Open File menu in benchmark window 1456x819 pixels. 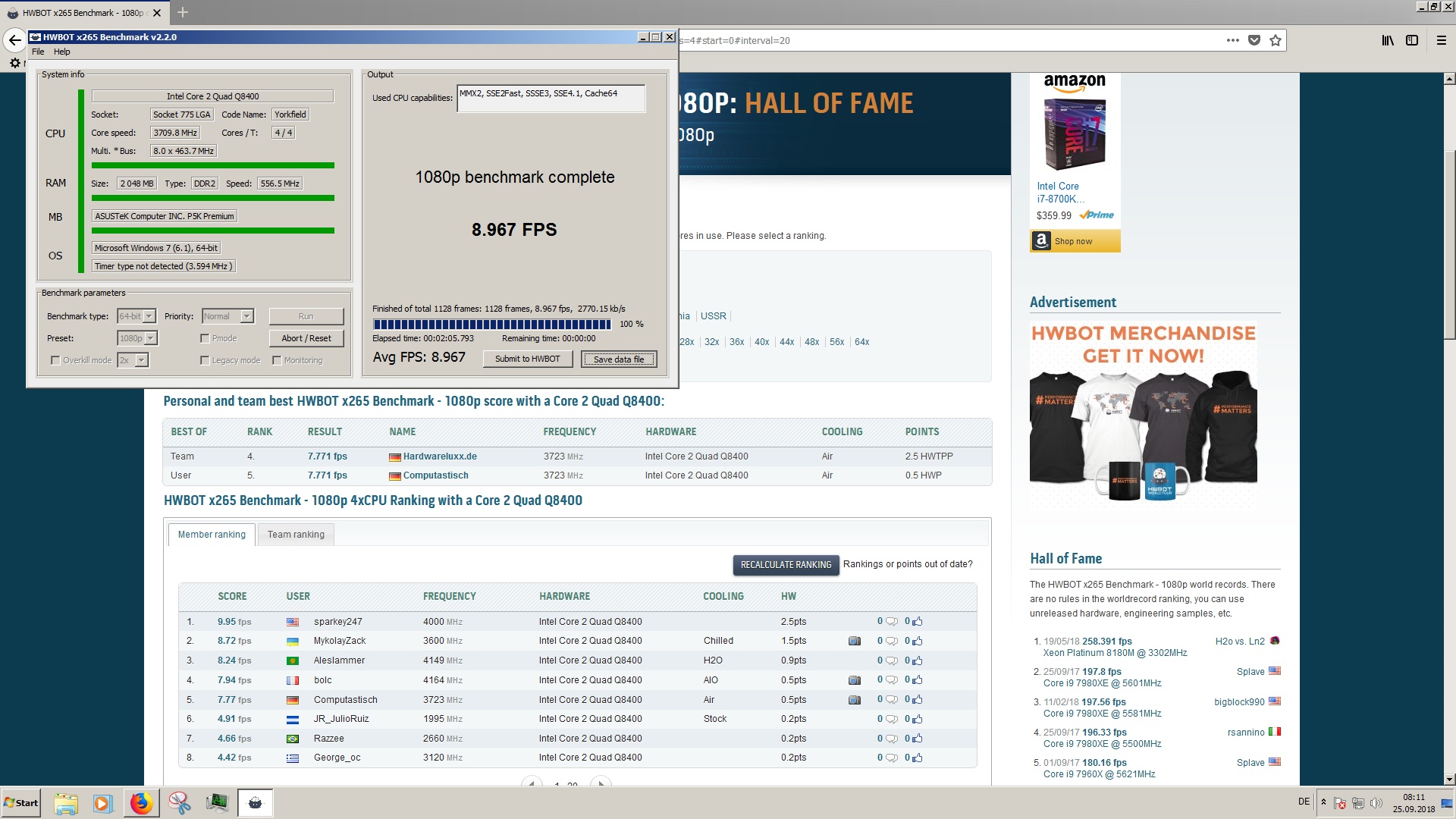coord(38,52)
